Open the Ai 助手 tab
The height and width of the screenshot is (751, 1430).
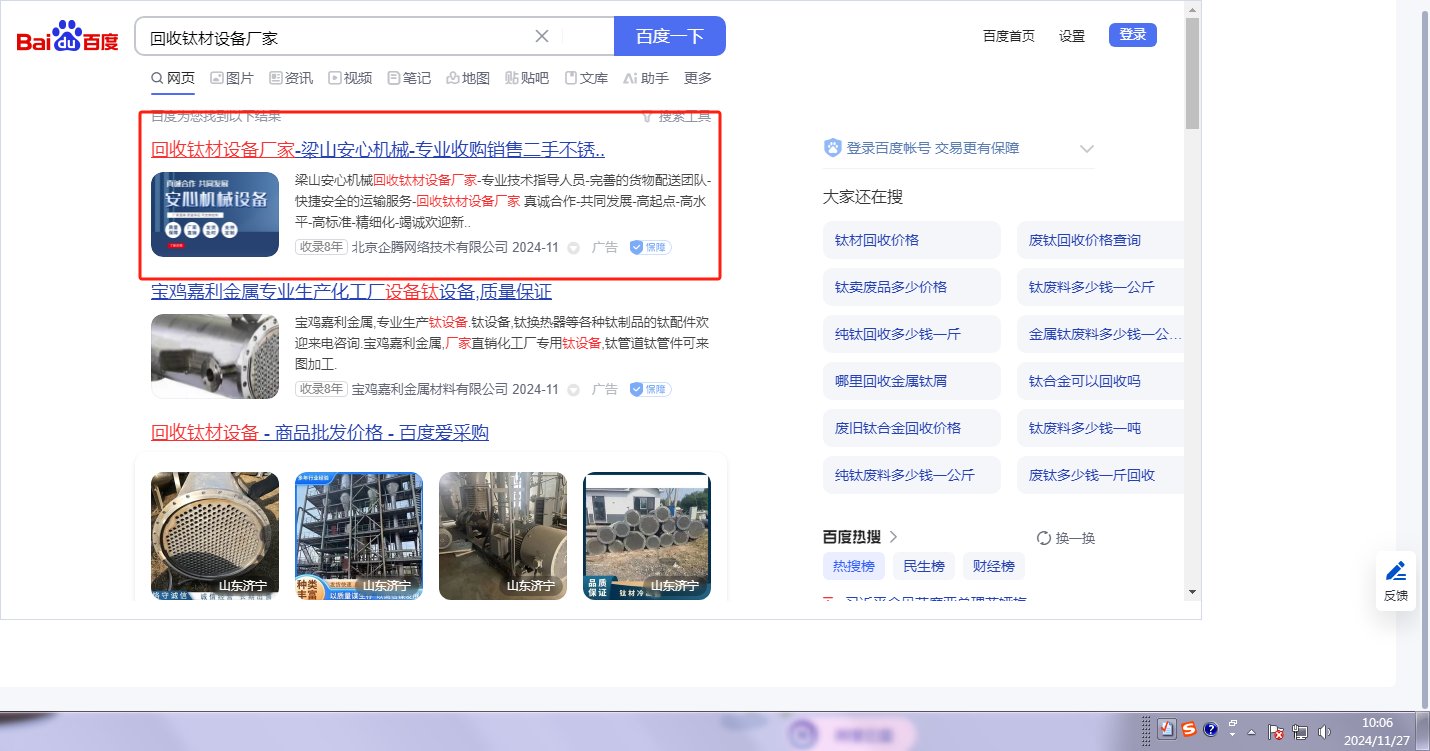point(646,78)
